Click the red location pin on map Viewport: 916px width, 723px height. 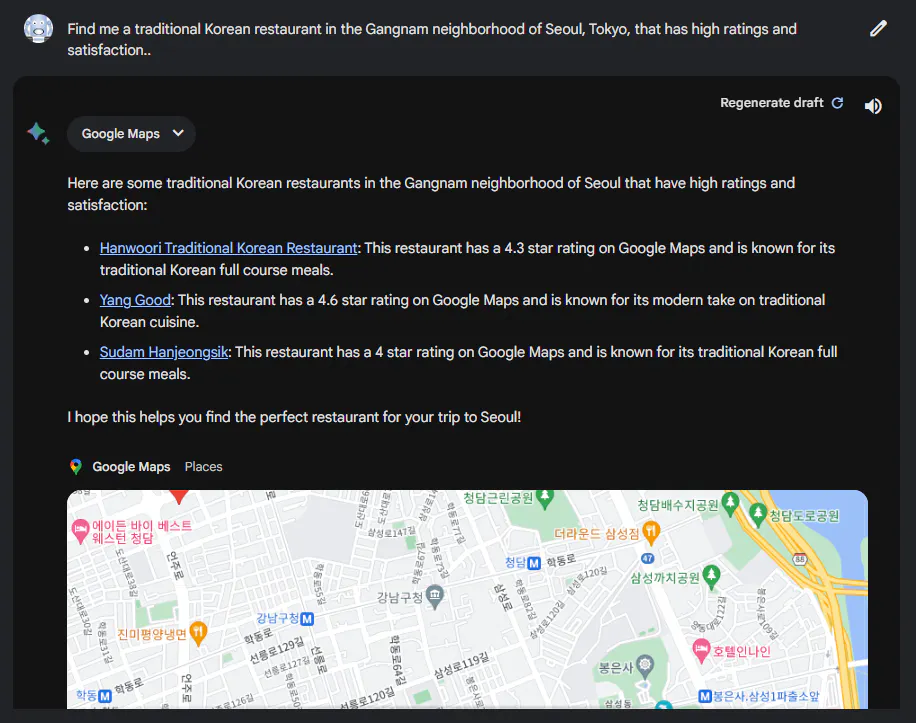(x=179, y=495)
